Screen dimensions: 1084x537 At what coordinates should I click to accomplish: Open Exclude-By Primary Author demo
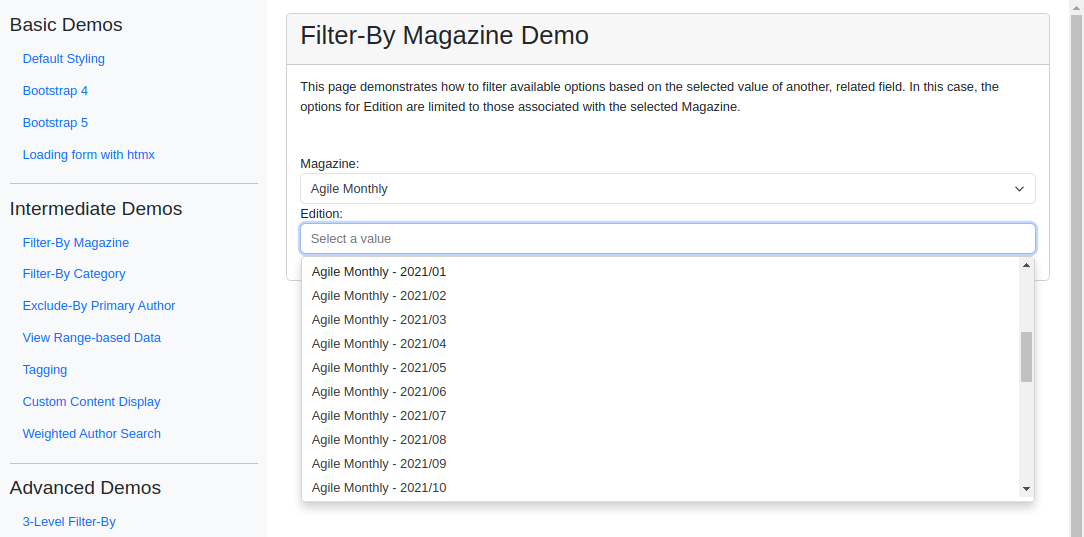(99, 305)
